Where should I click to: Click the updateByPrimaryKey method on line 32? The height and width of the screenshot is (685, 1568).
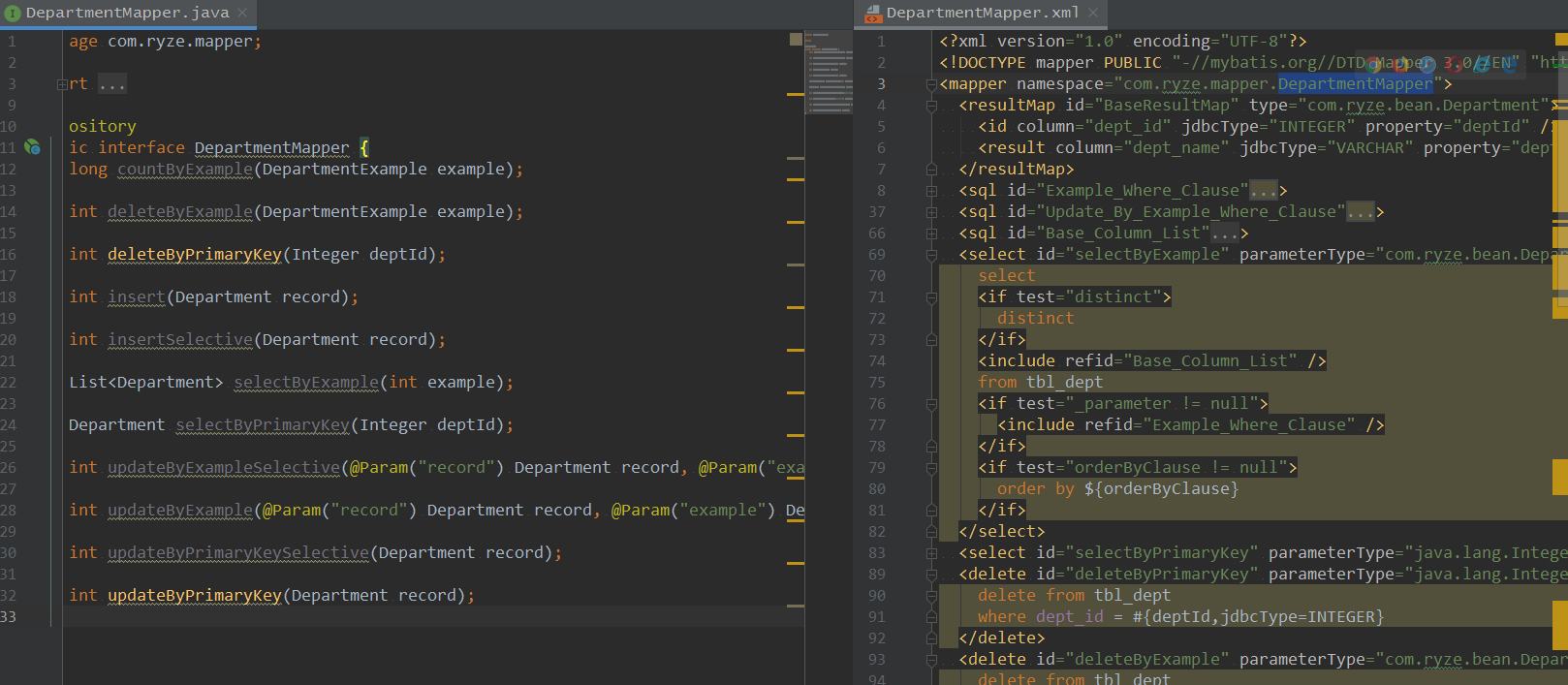coord(195,596)
